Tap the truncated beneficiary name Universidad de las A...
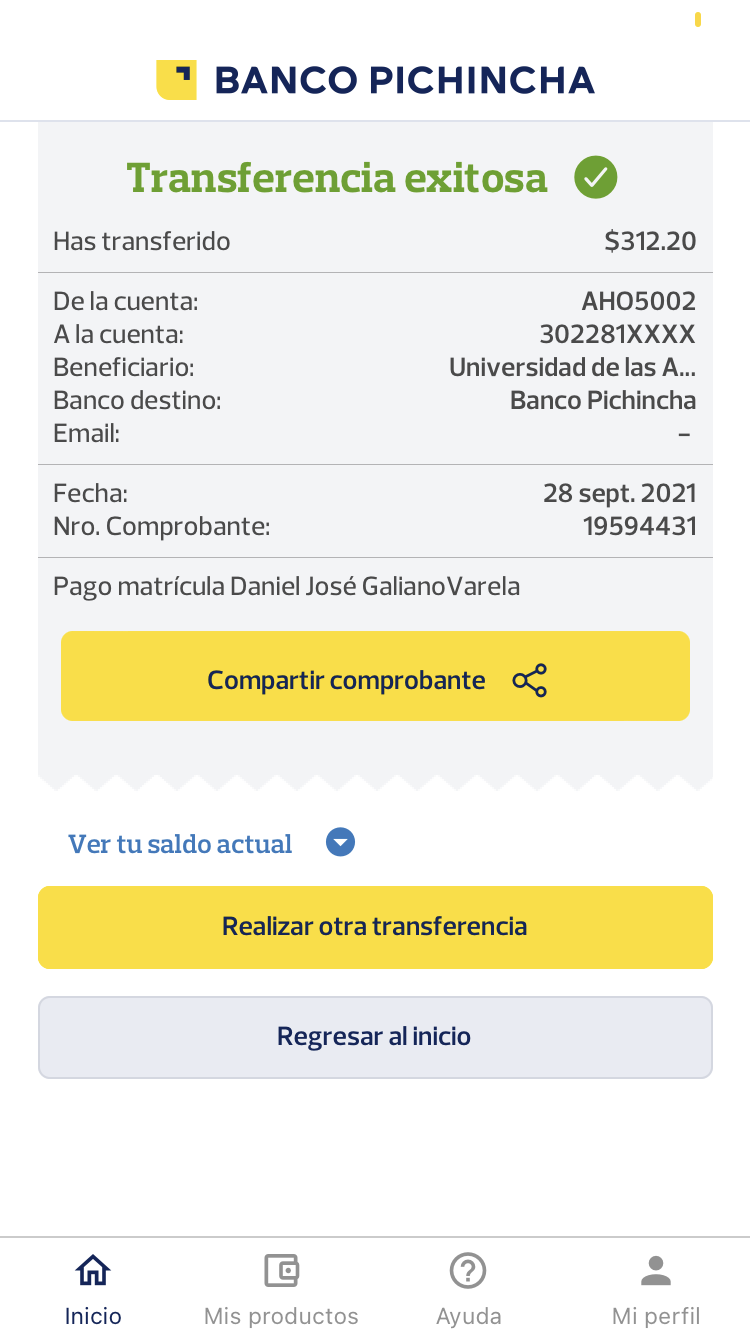 [x=572, y=367]
